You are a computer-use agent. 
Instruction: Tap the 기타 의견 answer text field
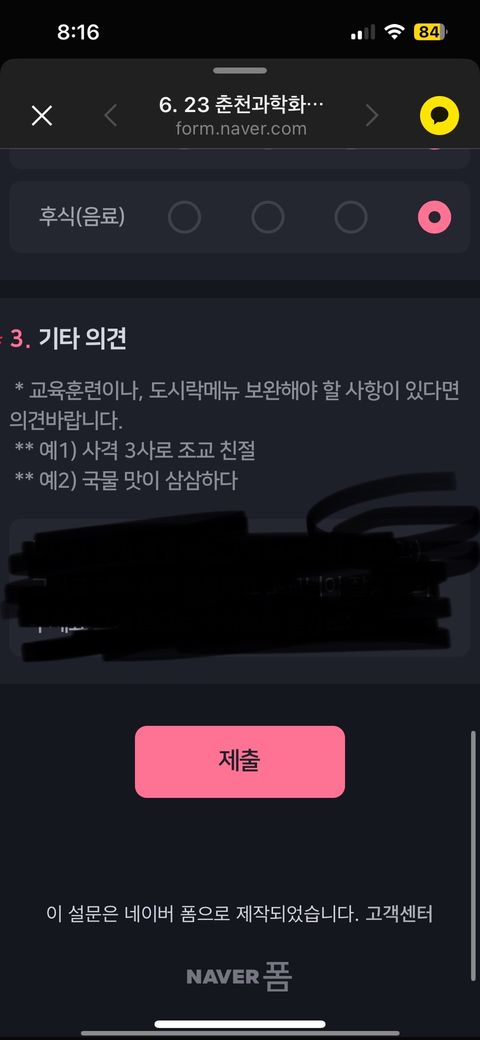point(239,588)
